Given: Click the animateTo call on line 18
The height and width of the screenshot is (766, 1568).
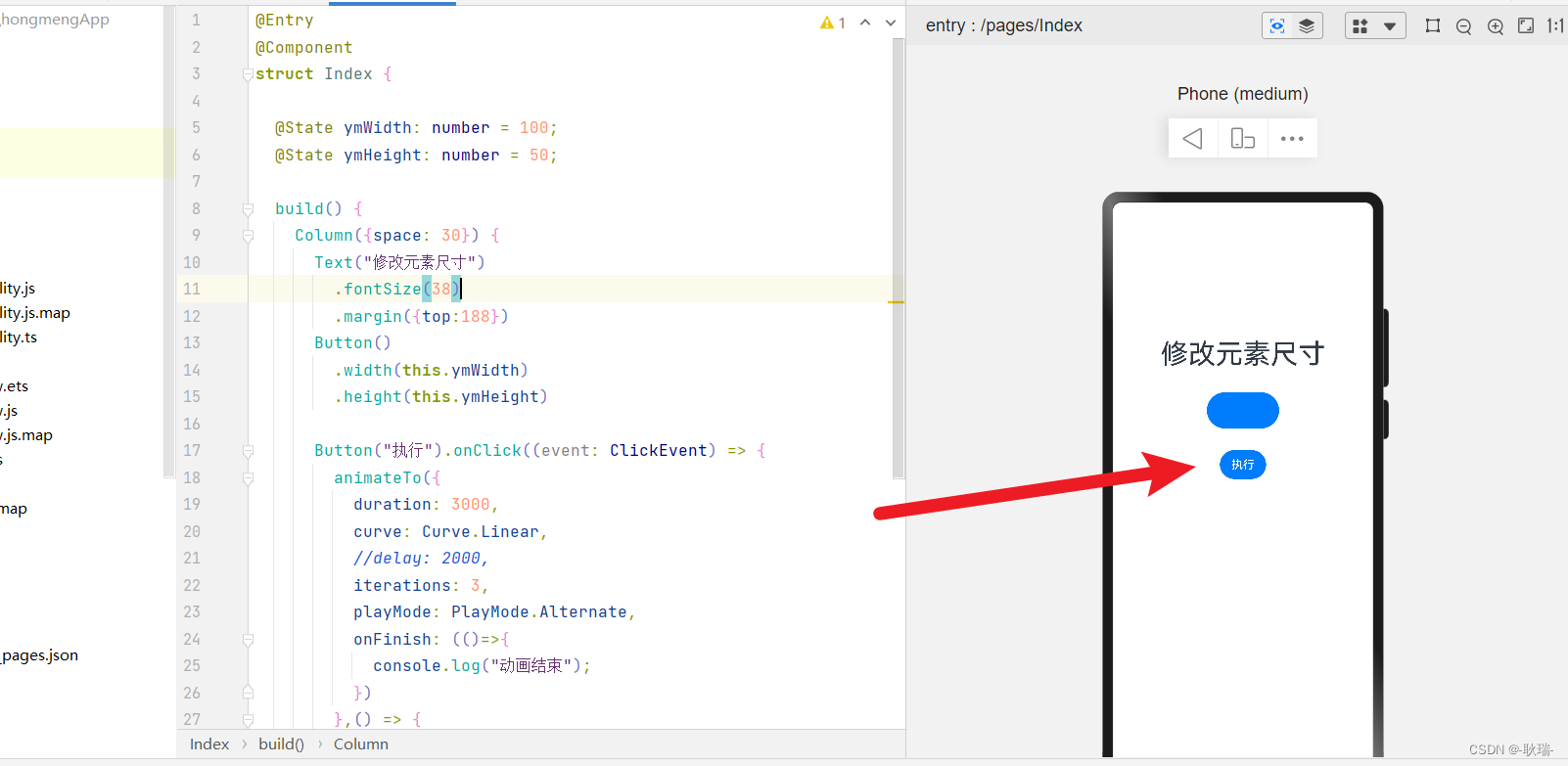Looking at the screenshot, I should pos(378,478).
